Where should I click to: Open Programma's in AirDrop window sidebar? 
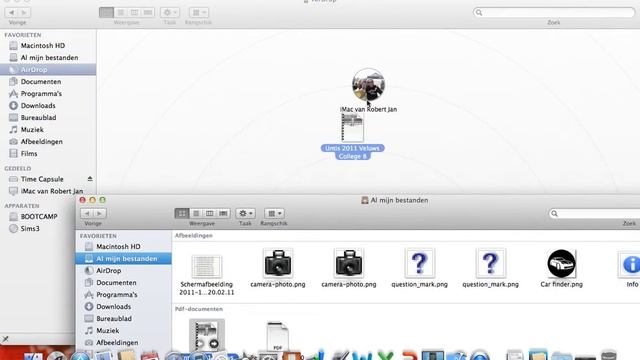click(41, 93)
